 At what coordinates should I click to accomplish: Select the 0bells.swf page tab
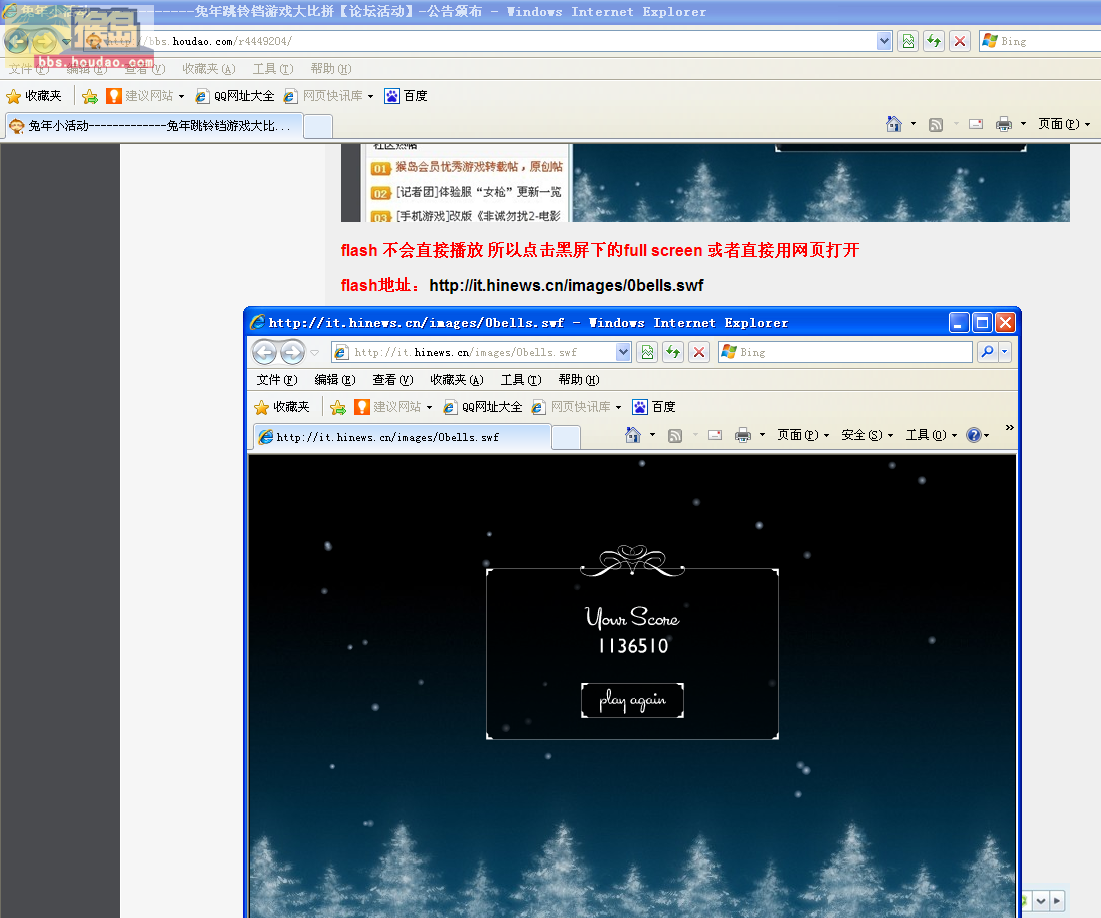[401, 437]
